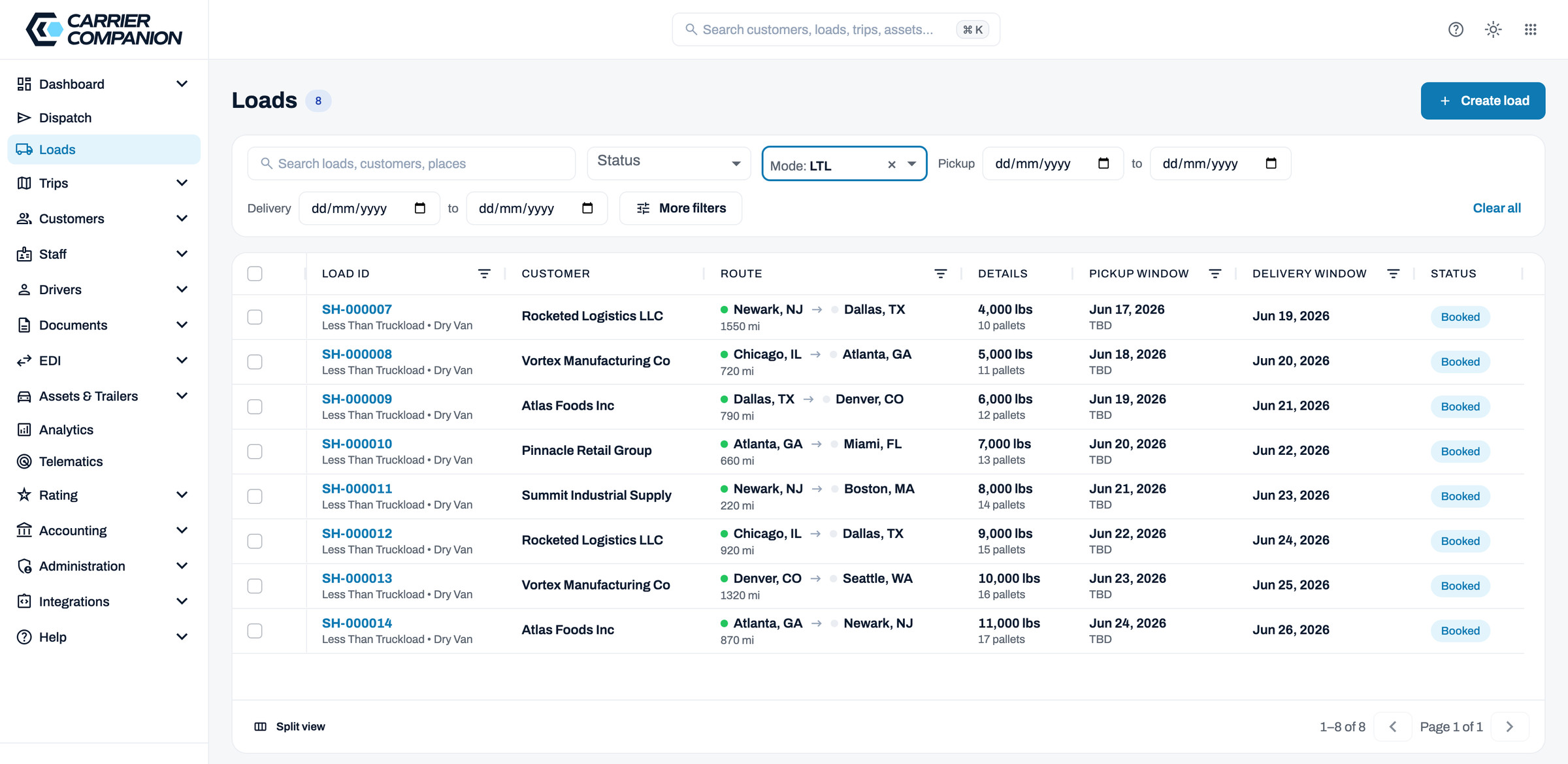Go to next page arrow
Screen dimensions: 1568x764
(x=1510, y=727)
